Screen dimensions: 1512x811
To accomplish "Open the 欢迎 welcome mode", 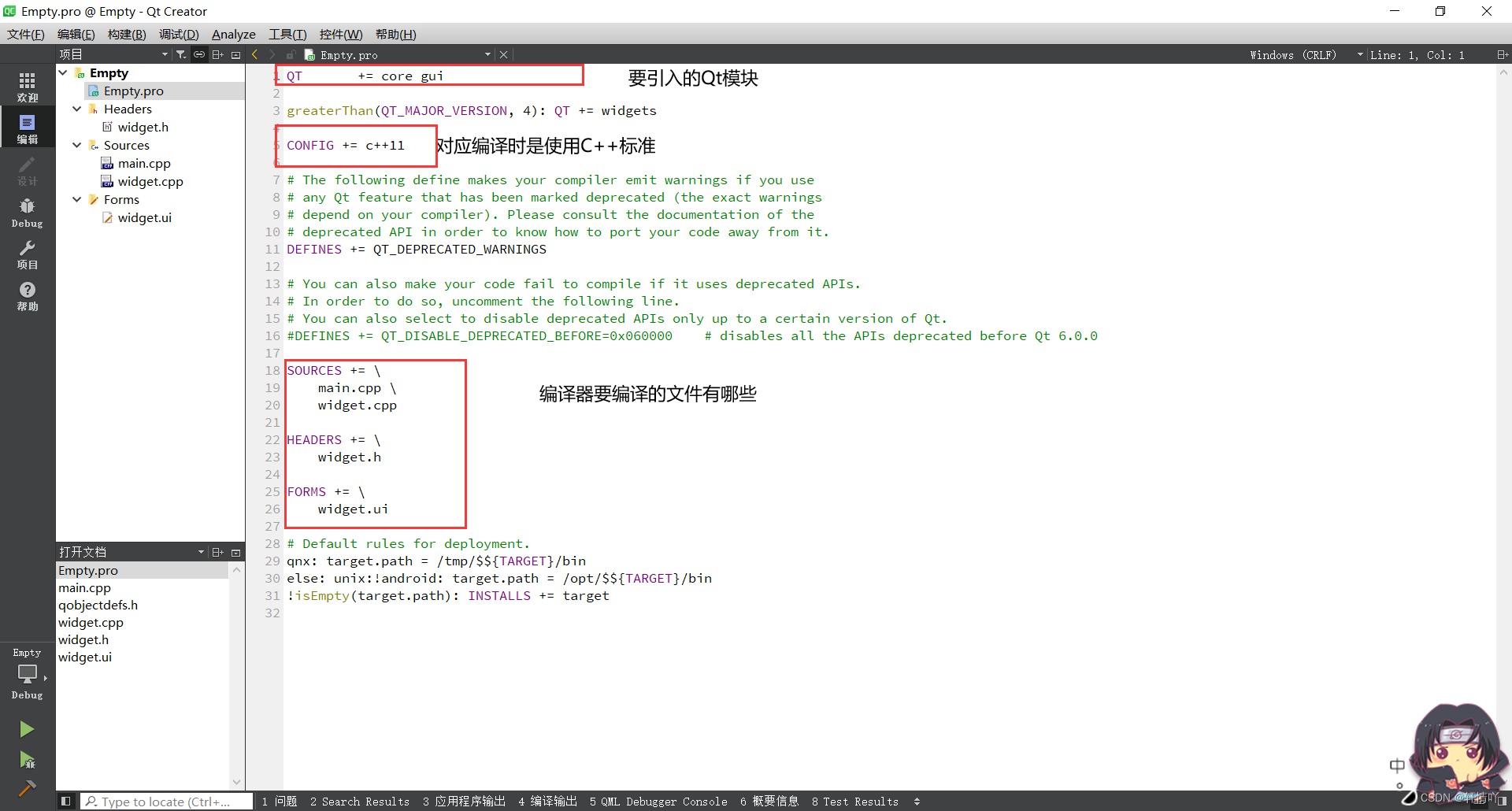I will pos(28,87).
